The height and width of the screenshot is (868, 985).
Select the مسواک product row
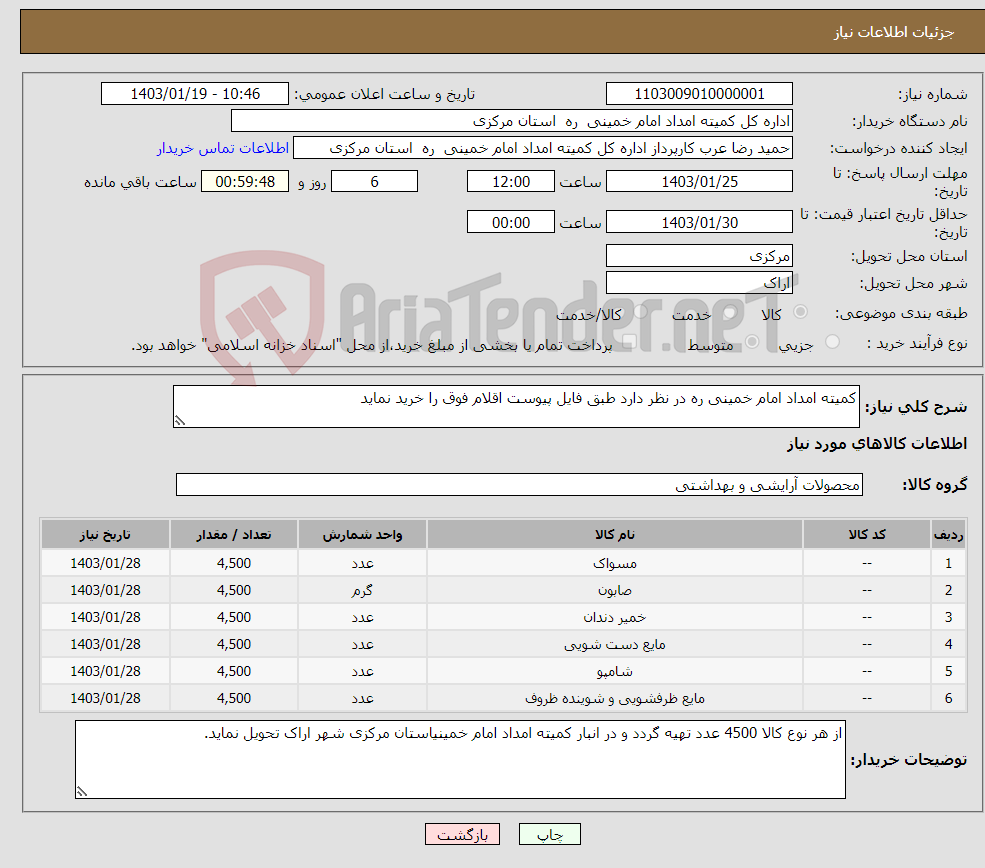[x=504, y=563]
